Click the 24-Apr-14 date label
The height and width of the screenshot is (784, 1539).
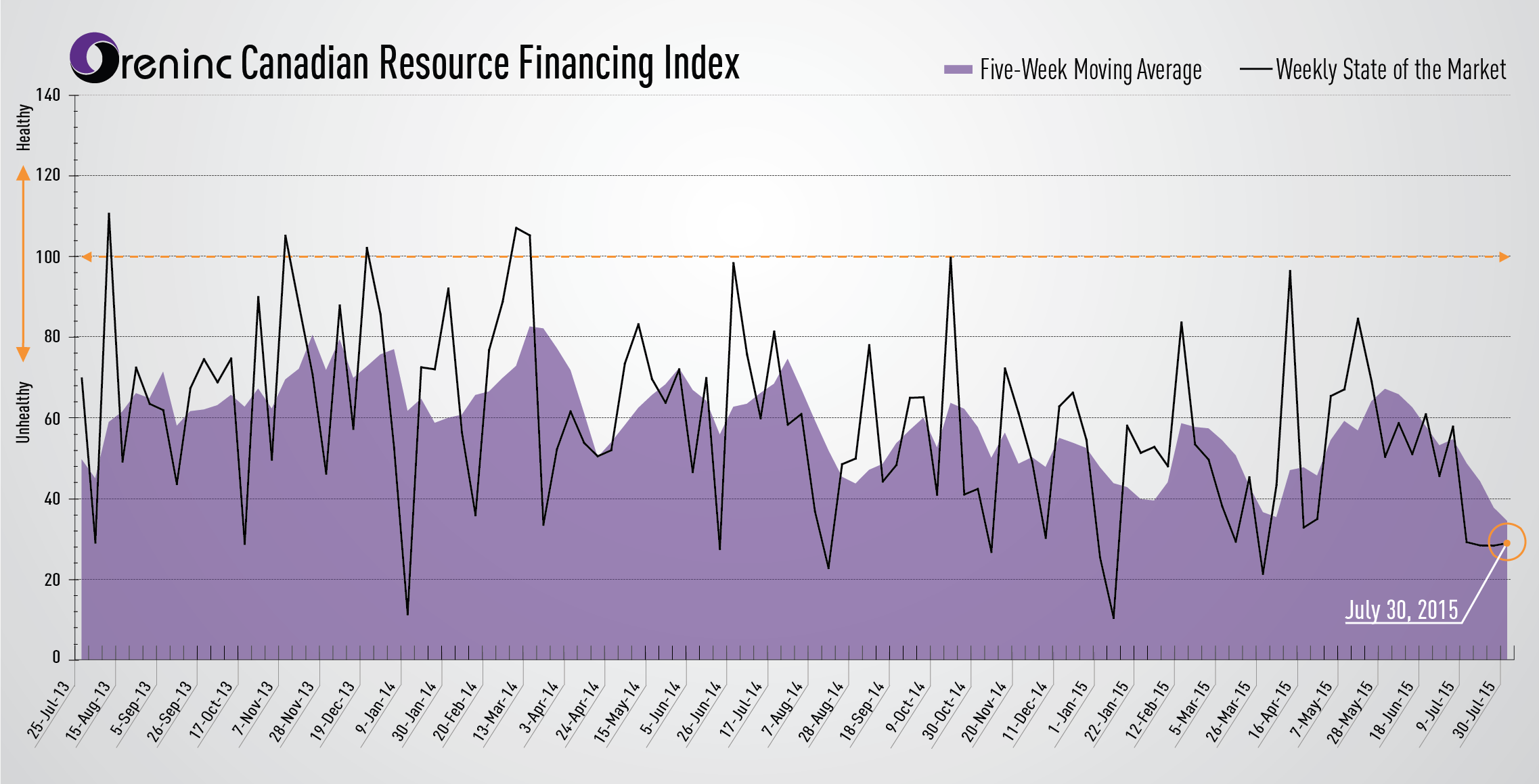tap(578, 710)
